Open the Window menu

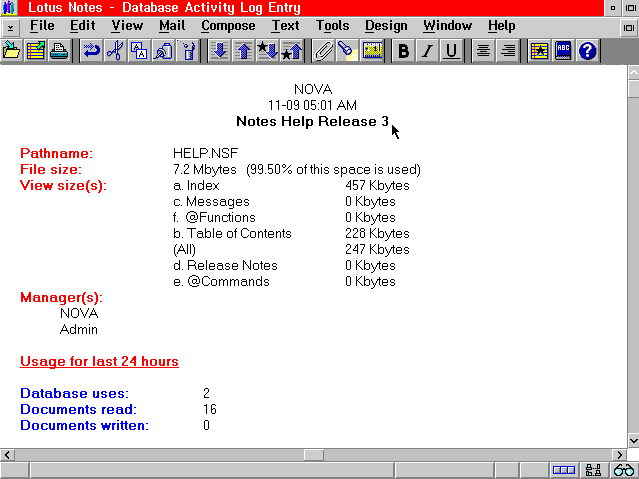(x=447, y=26)
